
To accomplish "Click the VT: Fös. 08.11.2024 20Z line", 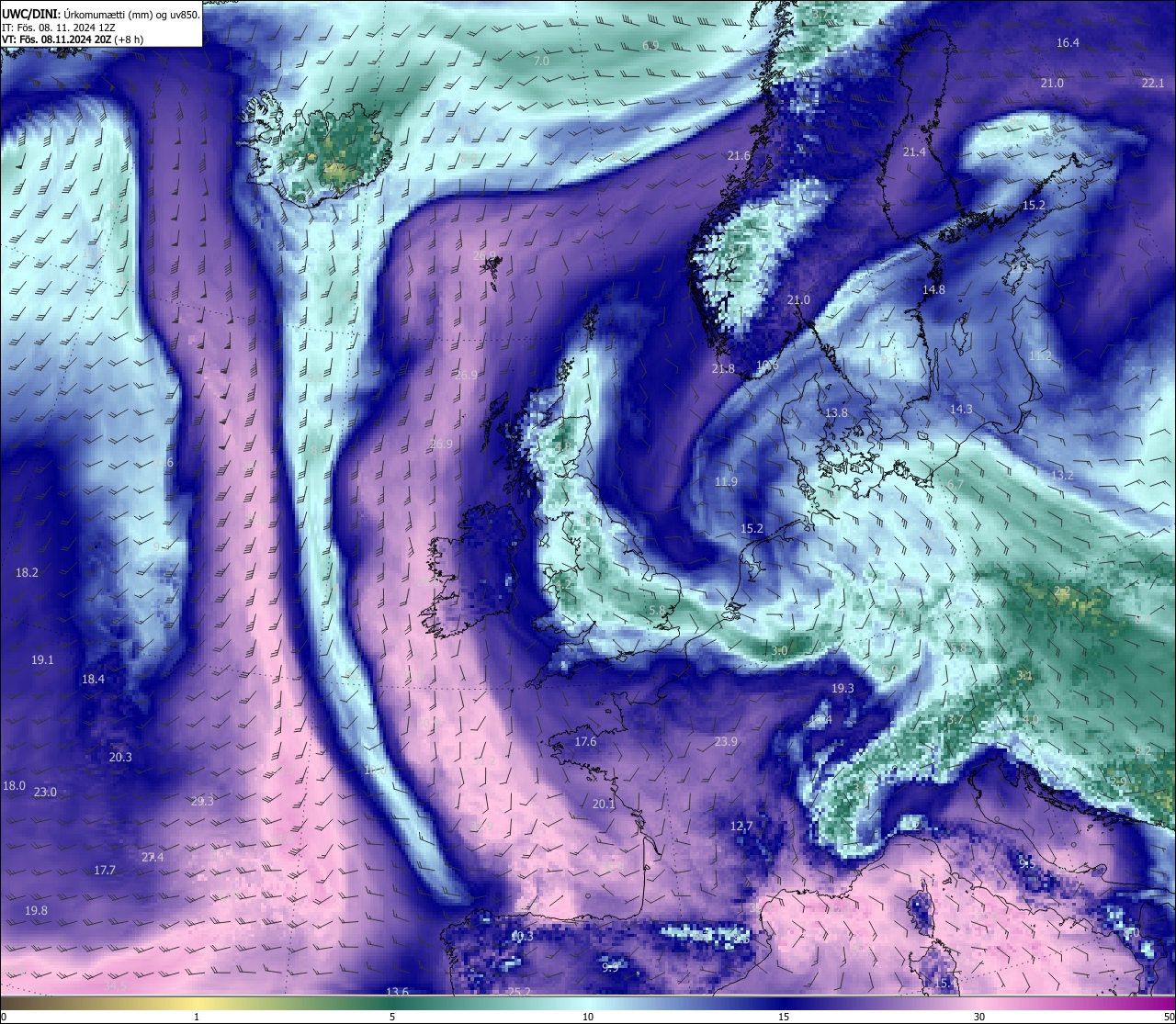I will coord(73,39).
